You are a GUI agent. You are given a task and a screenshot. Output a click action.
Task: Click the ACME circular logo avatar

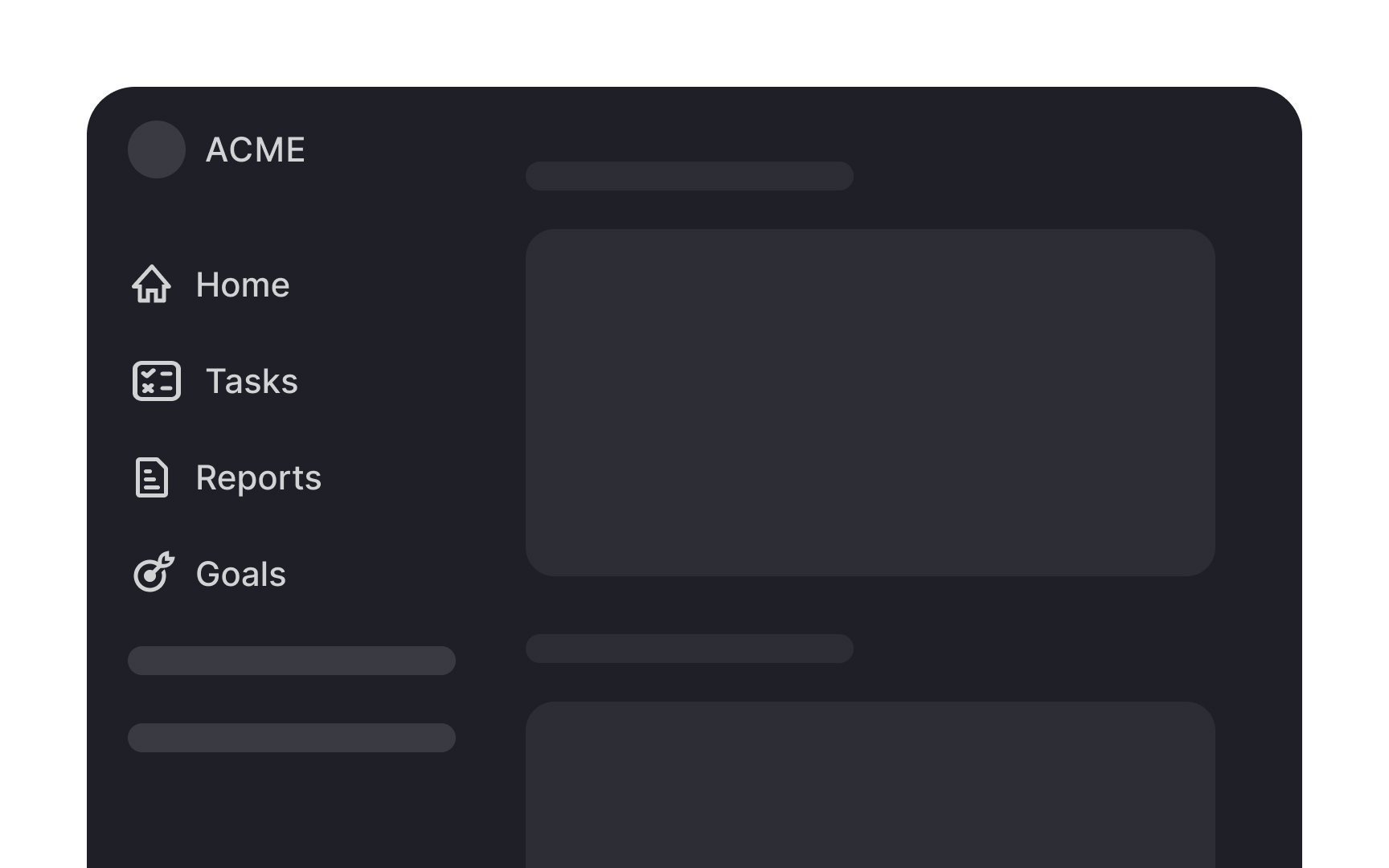(157, 149)
